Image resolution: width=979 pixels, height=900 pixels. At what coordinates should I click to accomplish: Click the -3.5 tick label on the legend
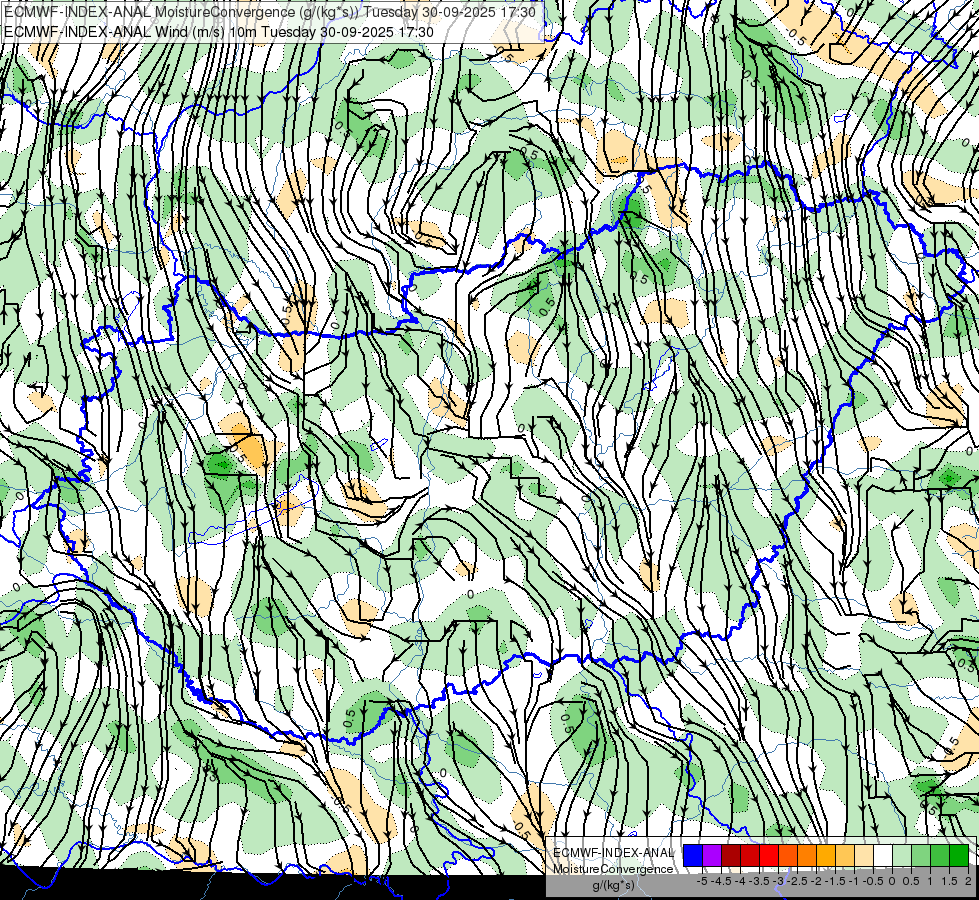[x=759, y=881]
